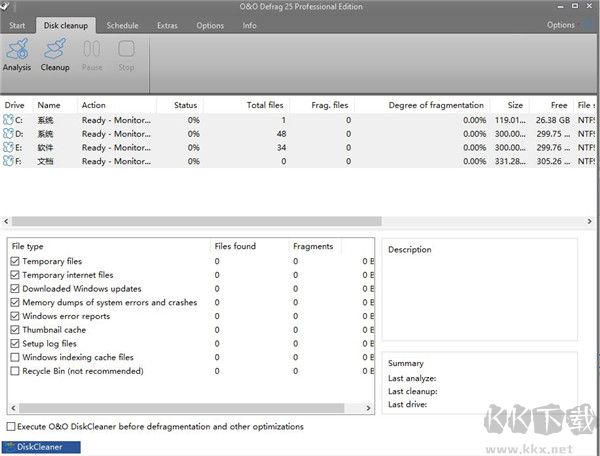
Task: Click the Cleanup broom icon
Action: 55,49
